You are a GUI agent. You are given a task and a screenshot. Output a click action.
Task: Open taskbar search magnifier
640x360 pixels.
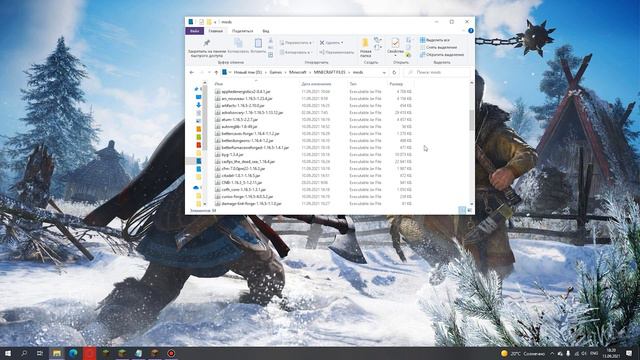pos(24,353)
